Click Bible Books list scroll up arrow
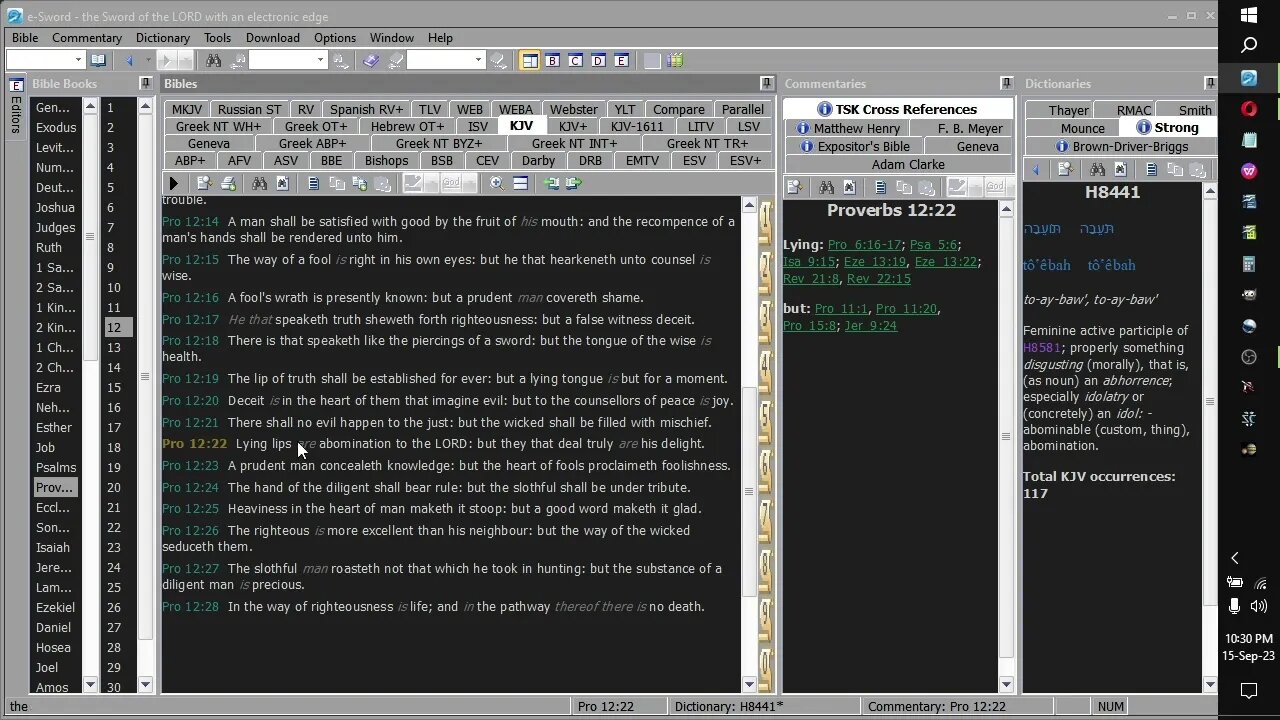This screenshot has height=720, width=1280. [91, 106]
